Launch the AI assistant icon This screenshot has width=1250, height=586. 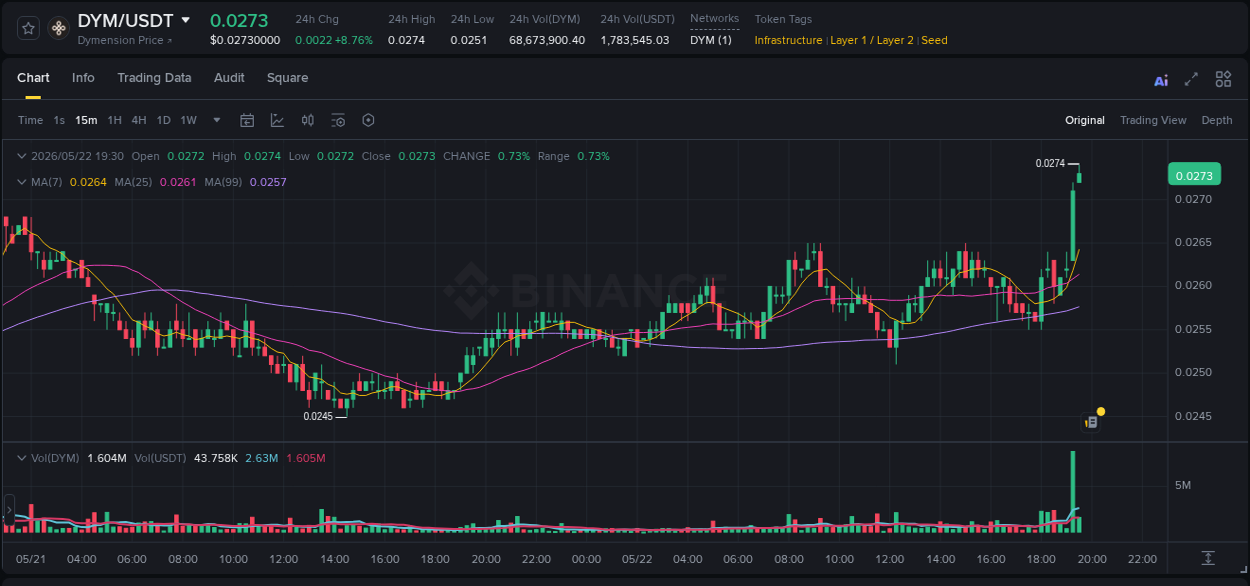(1161, 80)
